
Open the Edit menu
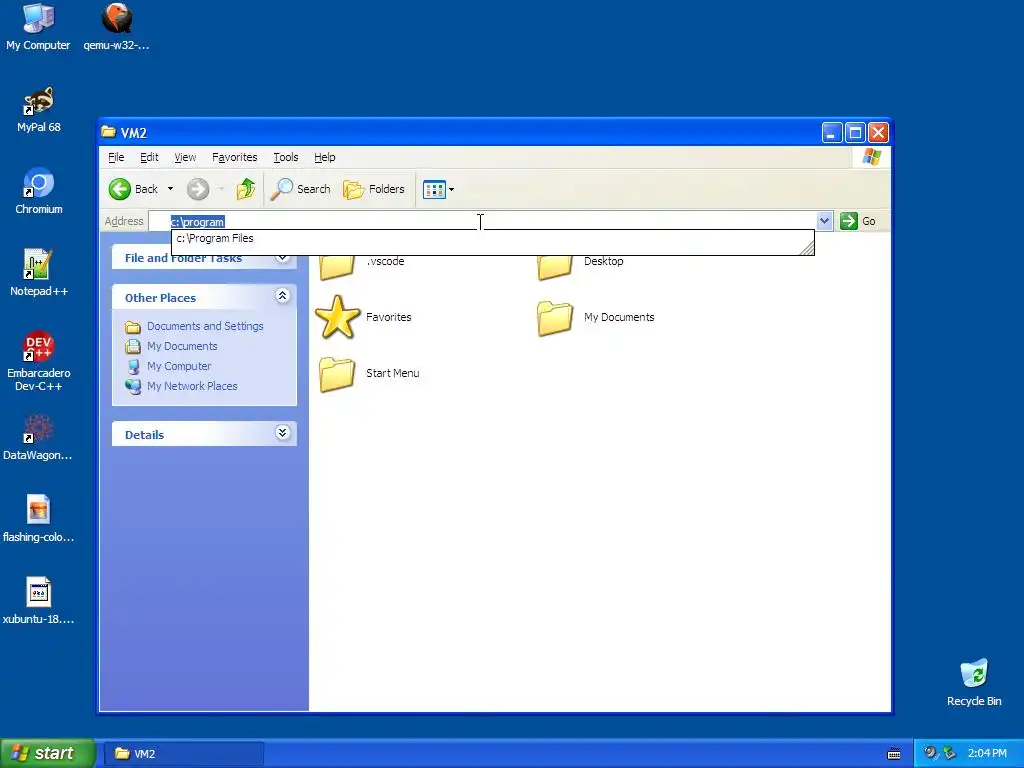tap(149, 157)
